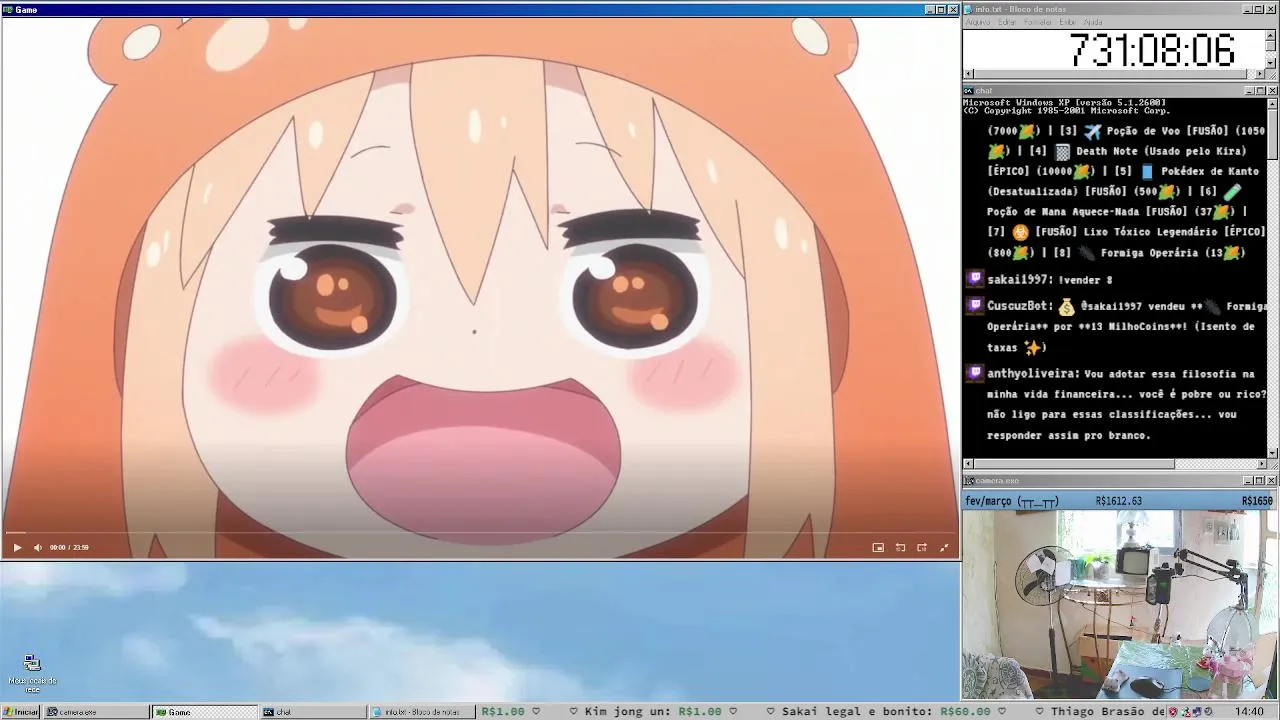Click the loop/repeat icon in video controls

(x=900, y=547)
